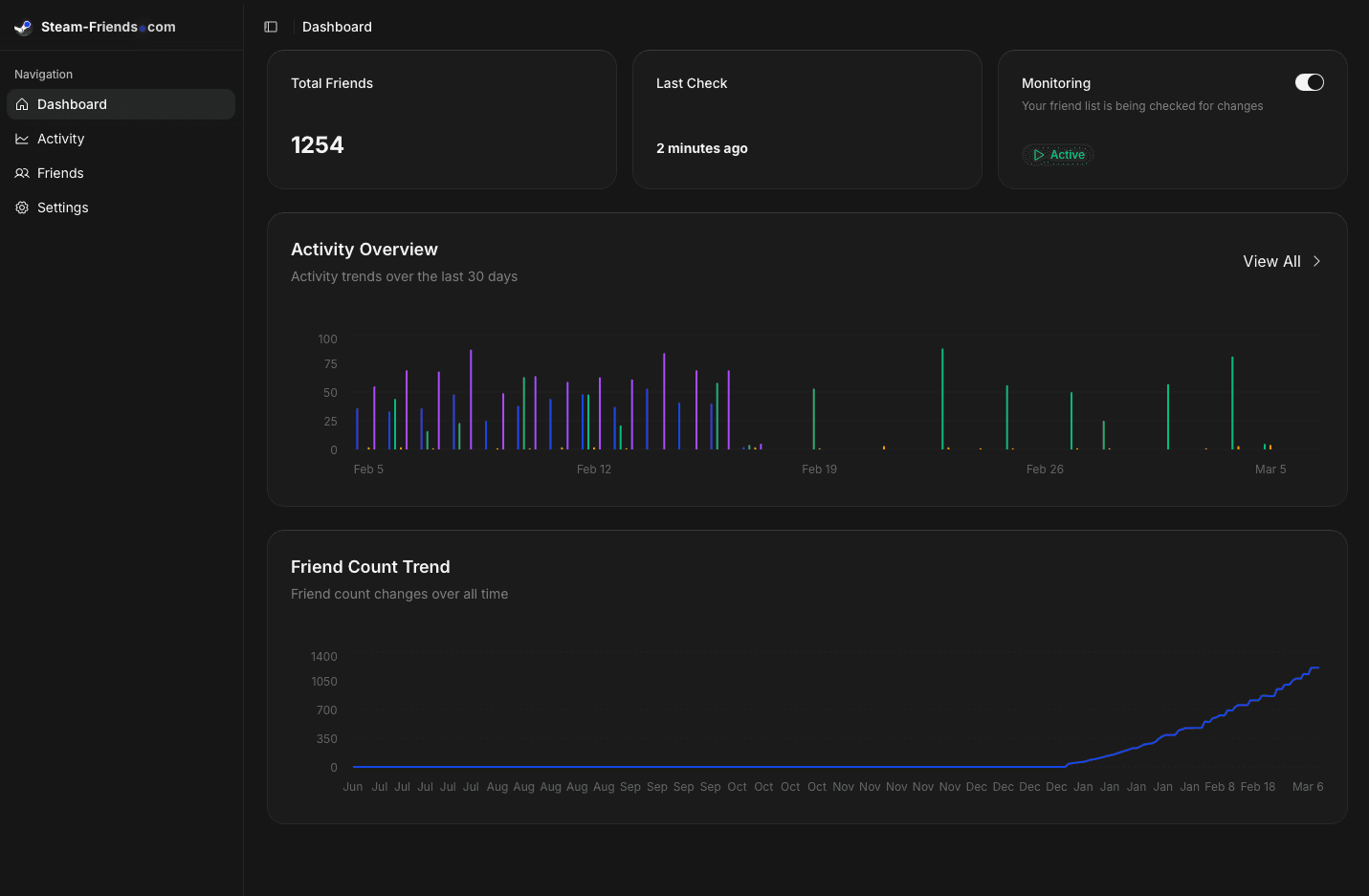
Task: Select the people icon next to Friends
Action: click(21, 173)
